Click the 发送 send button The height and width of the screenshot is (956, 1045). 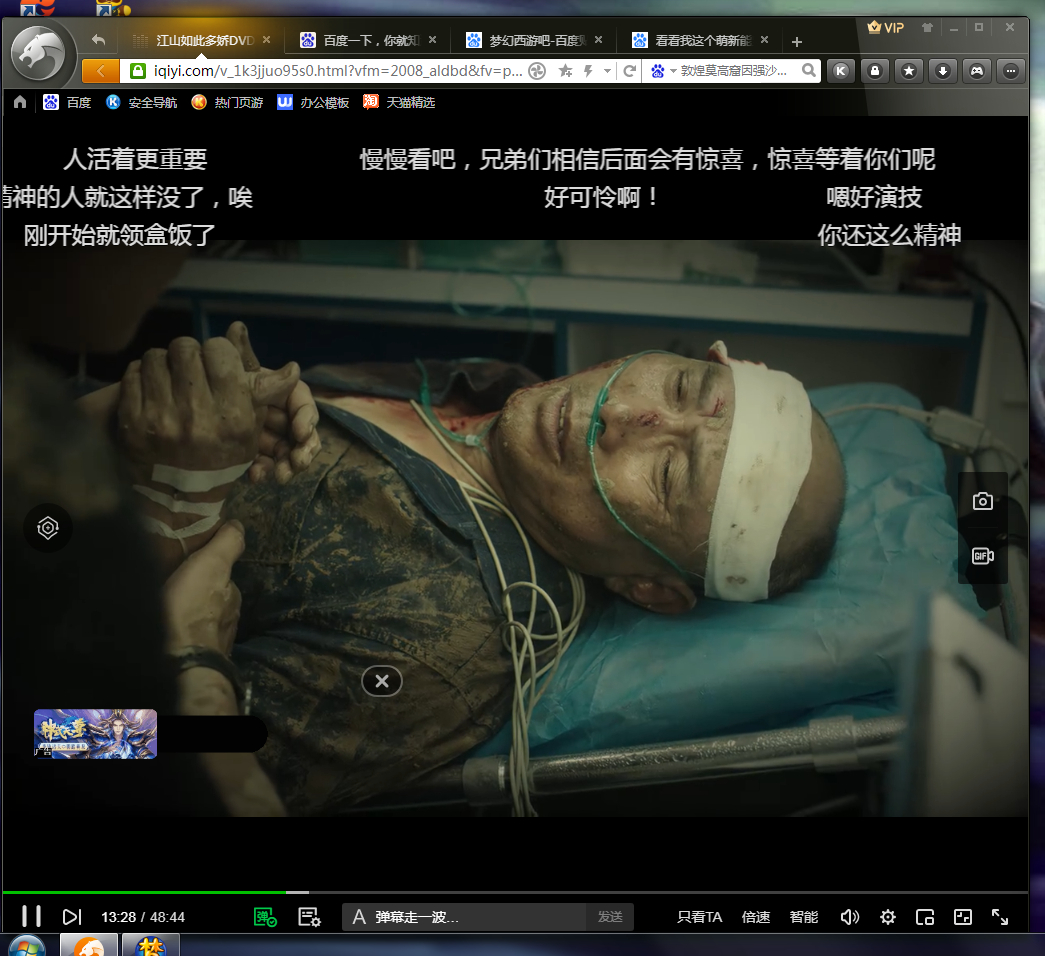pos(610,917)
